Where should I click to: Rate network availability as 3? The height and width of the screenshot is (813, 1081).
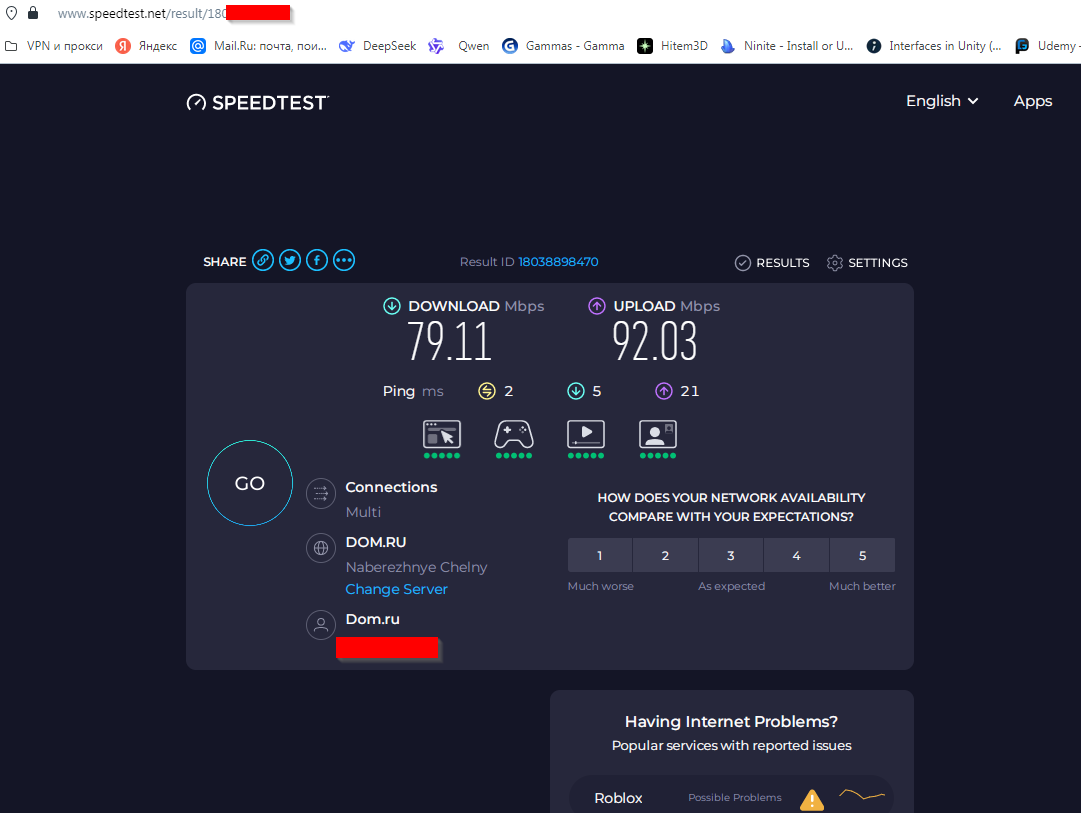(x=731, y=555)
